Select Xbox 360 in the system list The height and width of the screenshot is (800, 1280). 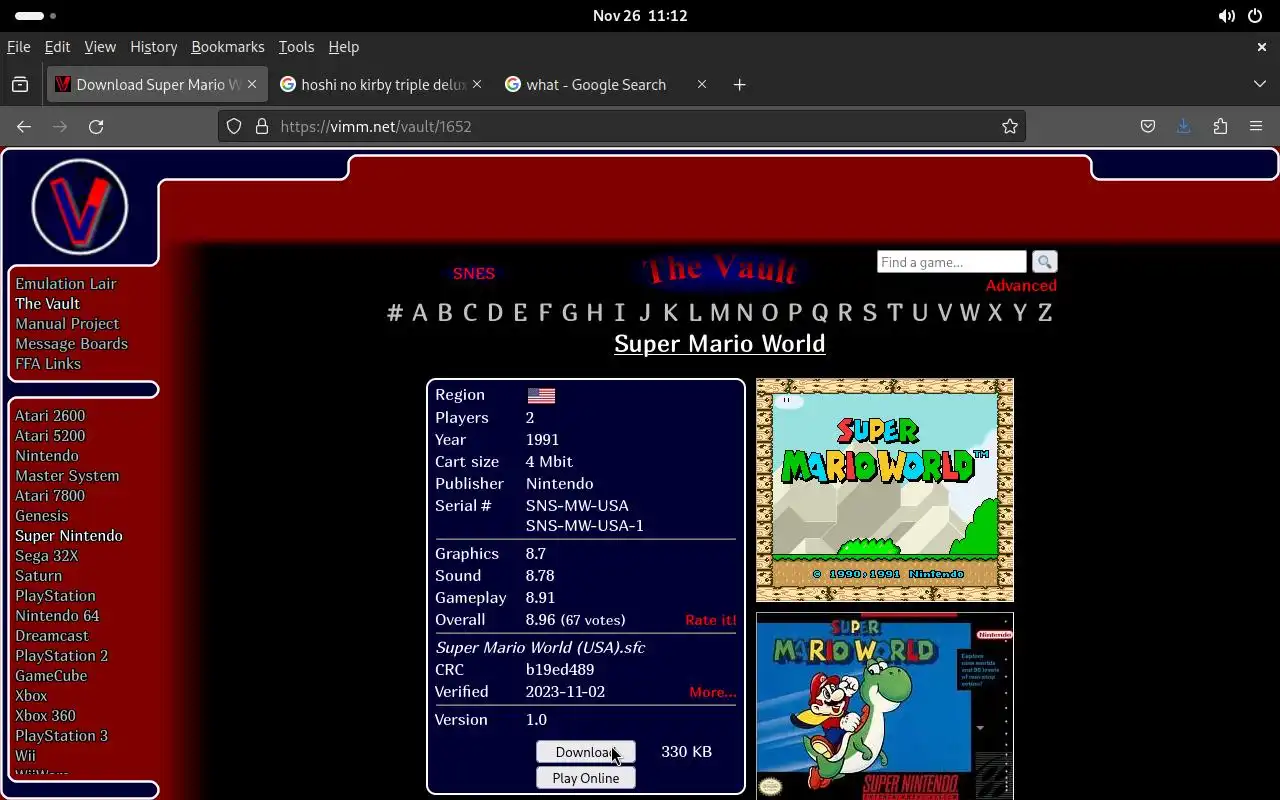(45, 716)
